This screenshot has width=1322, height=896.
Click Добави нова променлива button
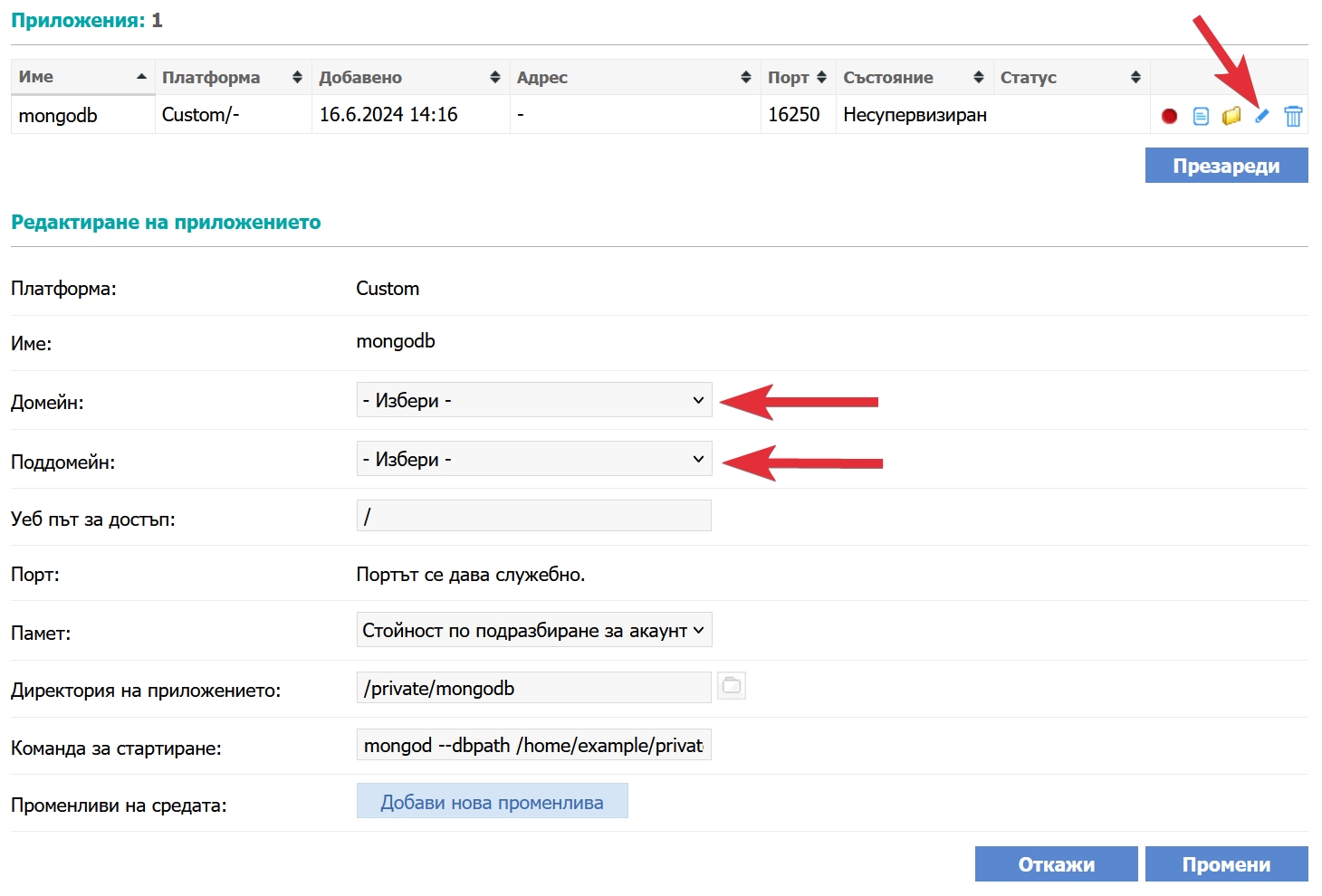[x=492, y=801]
